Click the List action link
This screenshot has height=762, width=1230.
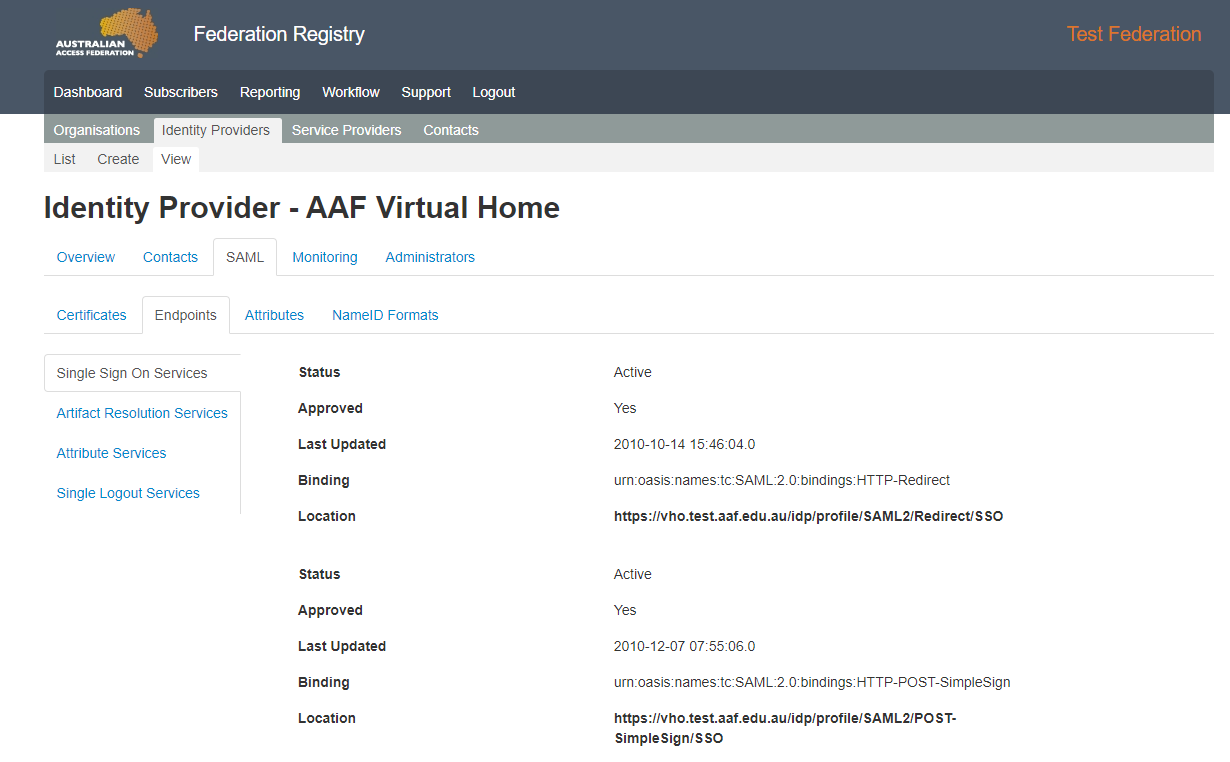tap(65, 159)
